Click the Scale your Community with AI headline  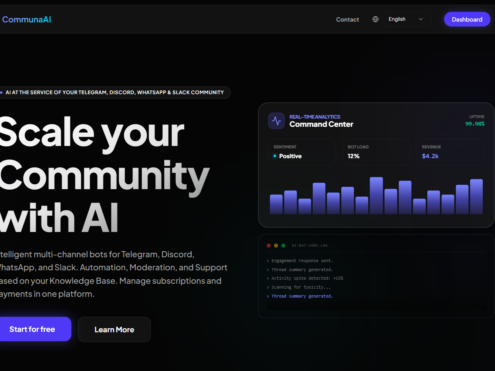pyautogui.click(x=104, y=175)
